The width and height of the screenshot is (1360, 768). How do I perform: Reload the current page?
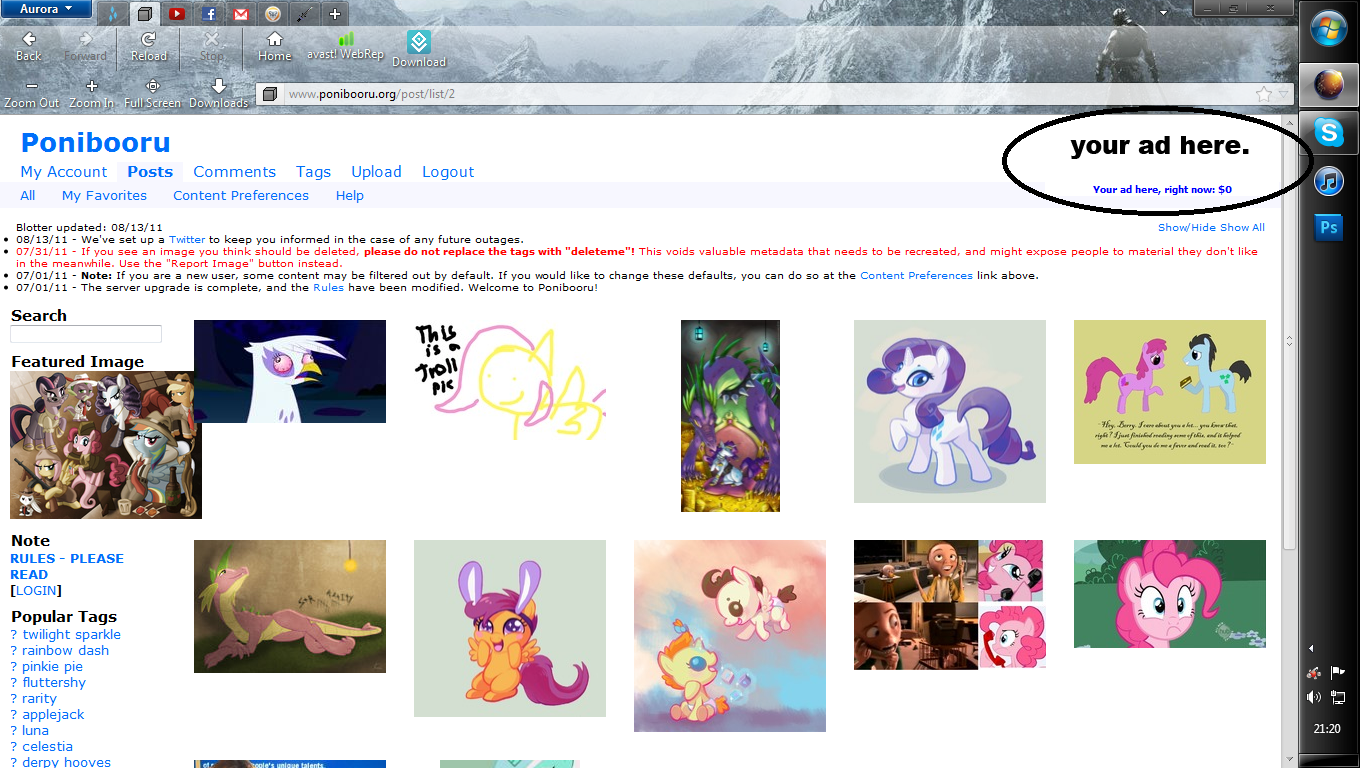coord(148,46)
